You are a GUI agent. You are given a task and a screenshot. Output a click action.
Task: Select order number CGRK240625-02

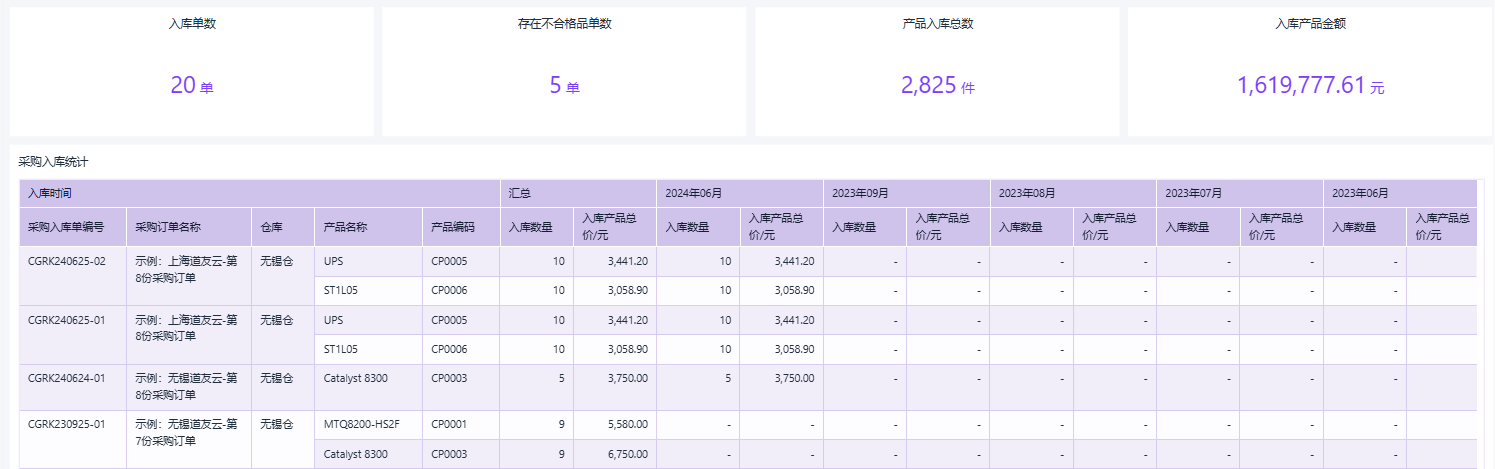[67, 261]
